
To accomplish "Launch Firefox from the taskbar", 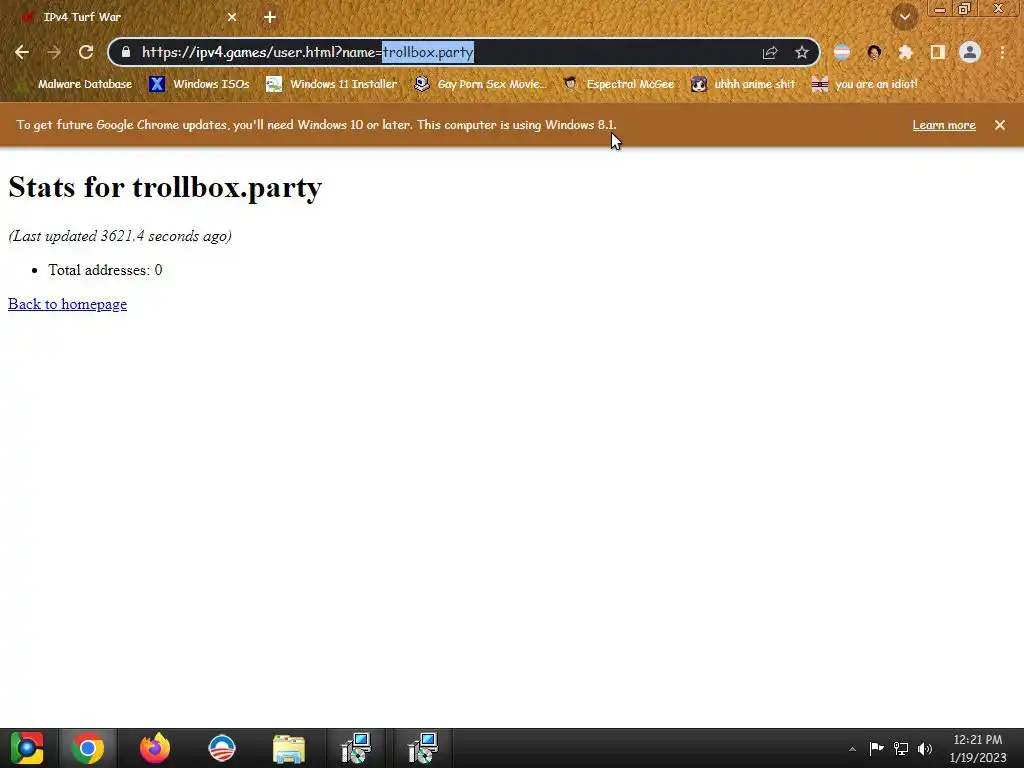I will 155,748.
